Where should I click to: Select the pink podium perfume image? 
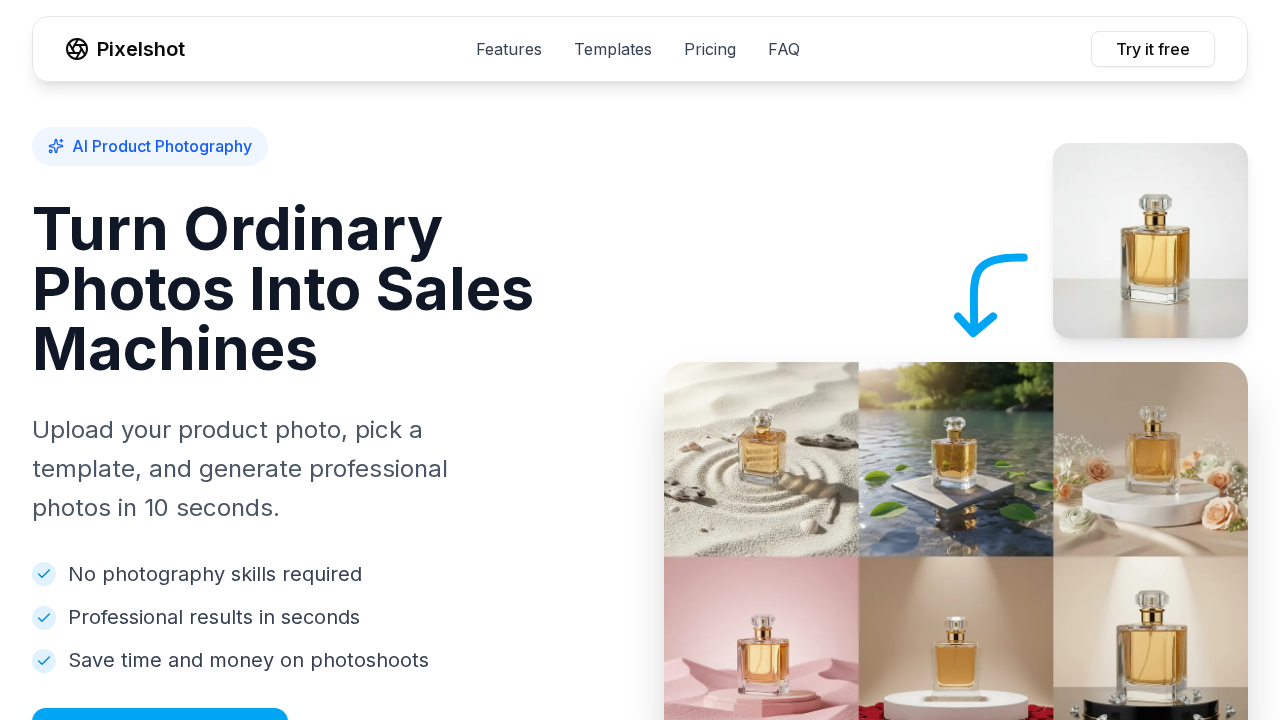[761, 638]
